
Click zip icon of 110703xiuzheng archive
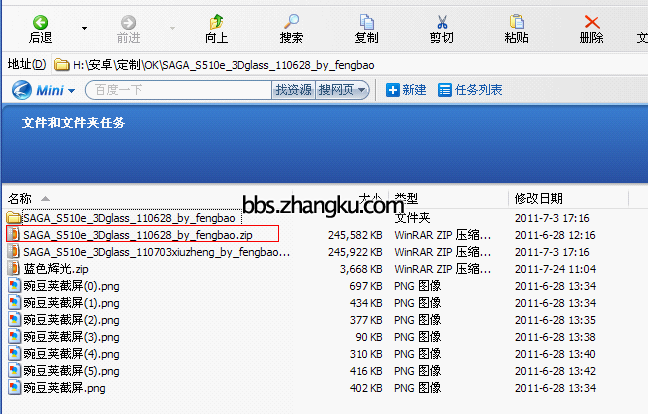click(x=14, y=251)
